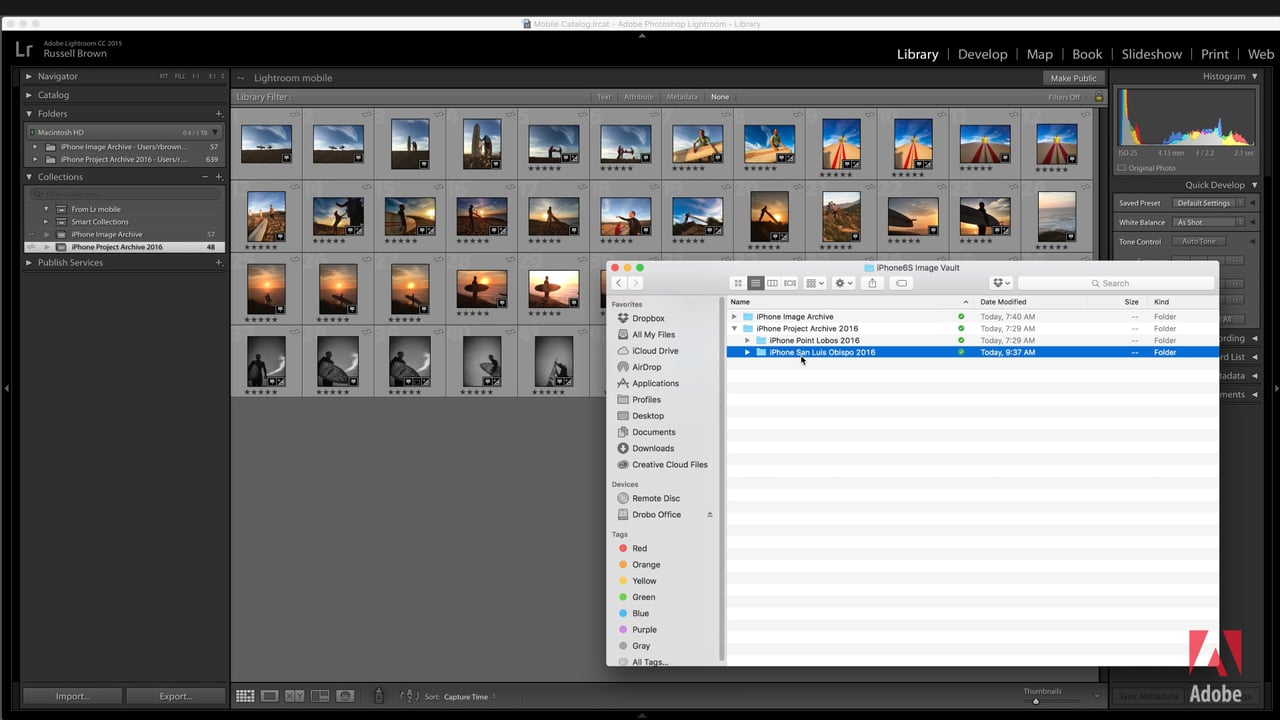Expand the Publish Services panel
This screenshot has width=1280, height=720.
pos(29,263)
